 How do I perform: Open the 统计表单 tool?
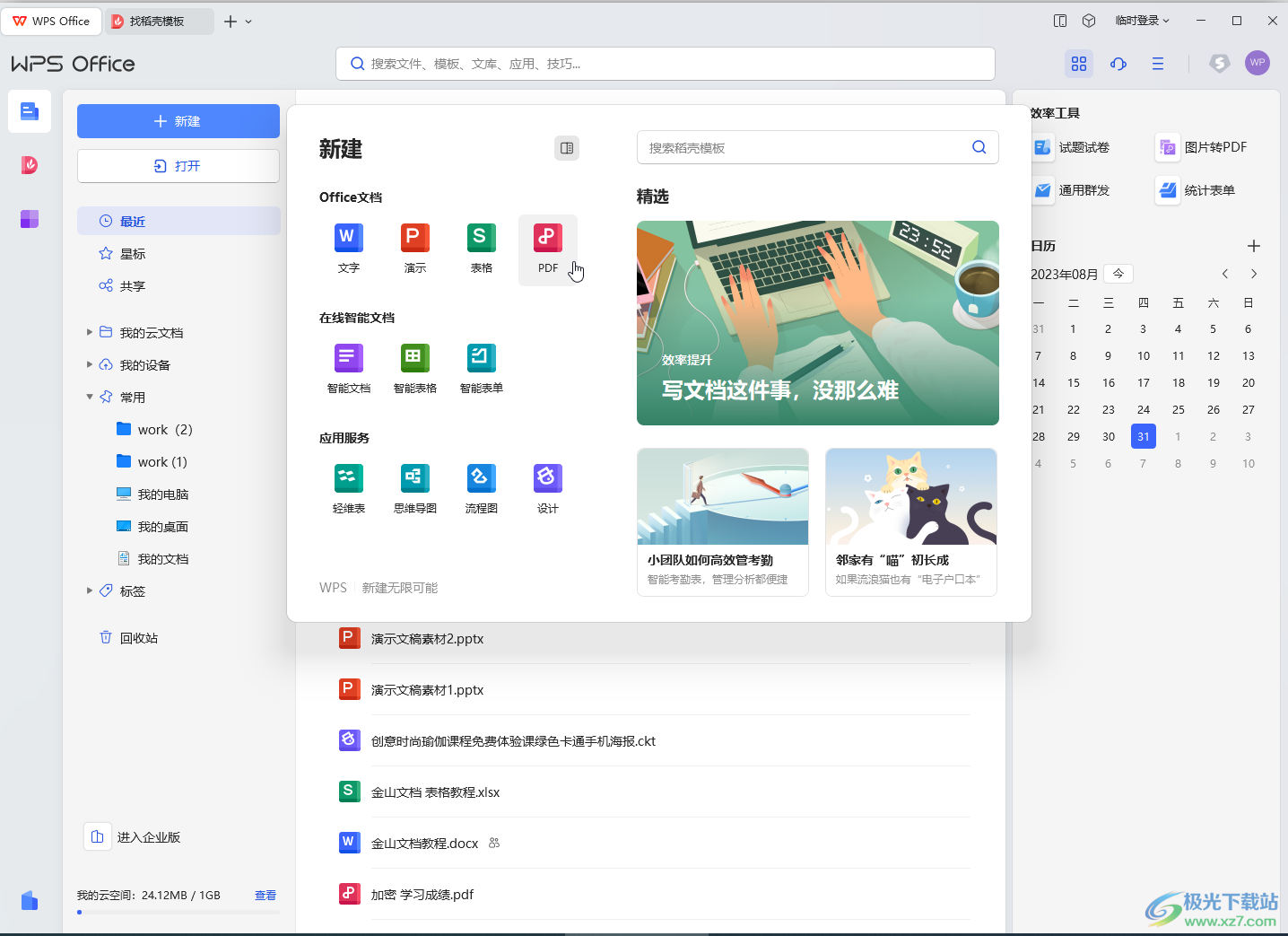(1197, 190)
